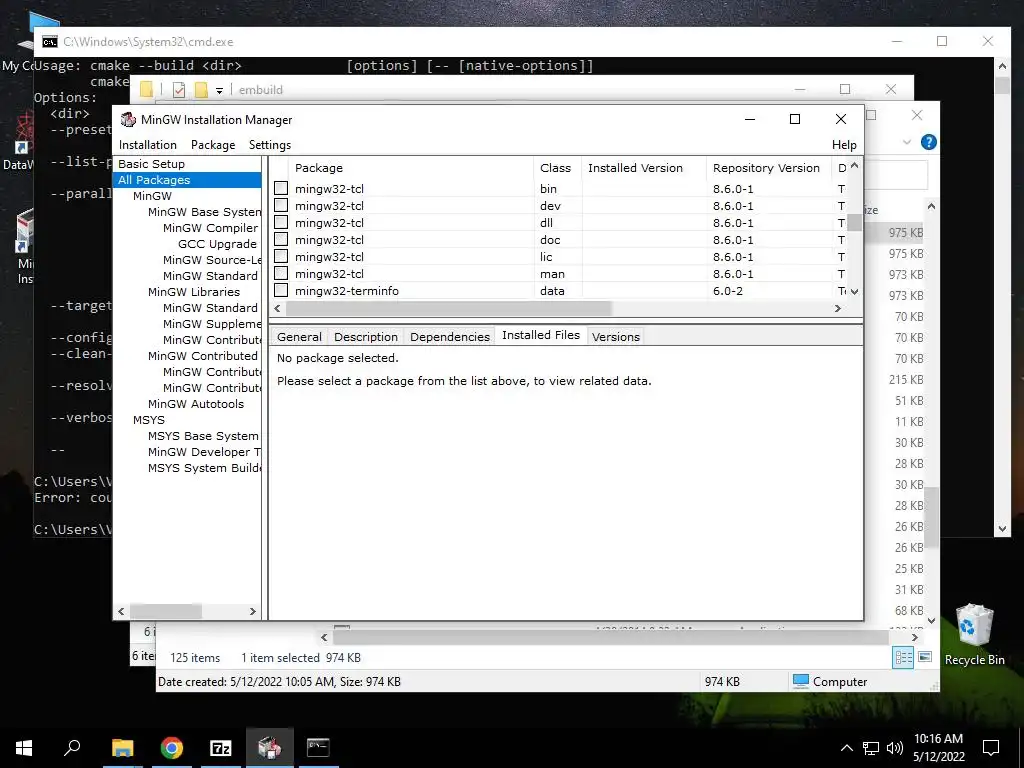Select MinGW Autotools tree node
The image size is (1024, 768).
click(x=196, y=404)
